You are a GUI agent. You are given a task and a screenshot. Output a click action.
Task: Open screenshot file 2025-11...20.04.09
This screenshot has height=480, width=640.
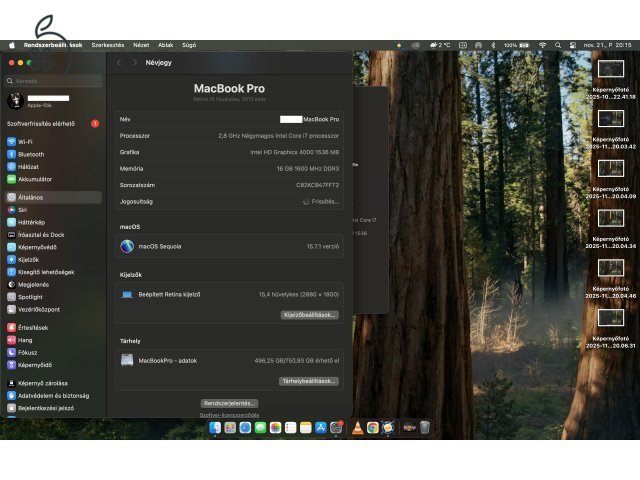pyautogui.click(x=611, y=179)
